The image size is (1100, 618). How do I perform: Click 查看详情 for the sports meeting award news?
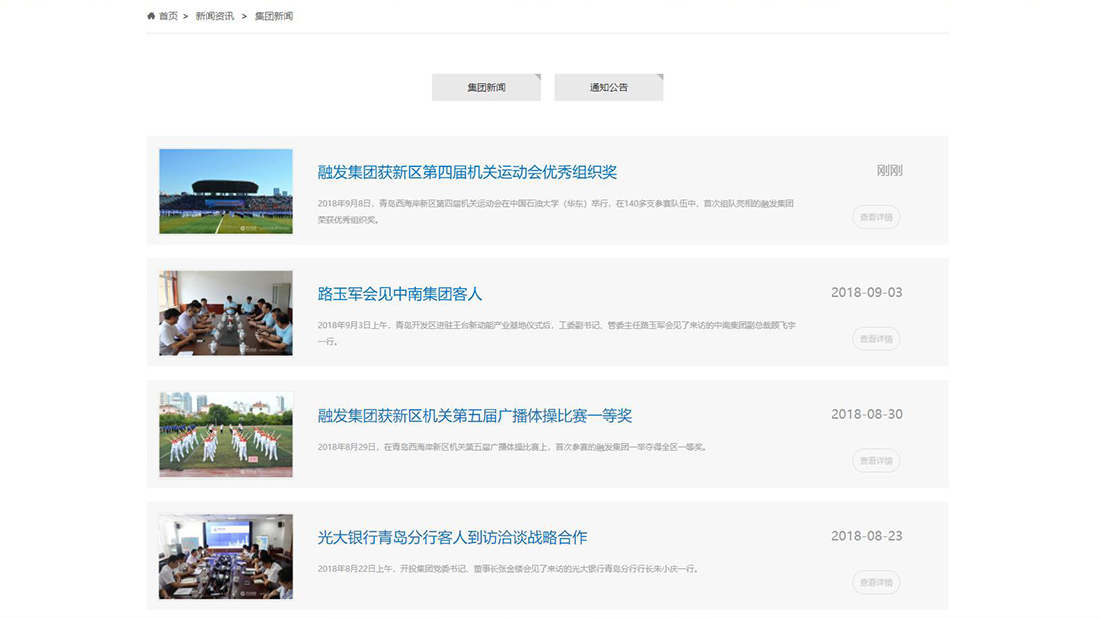[x=876, y=217]
